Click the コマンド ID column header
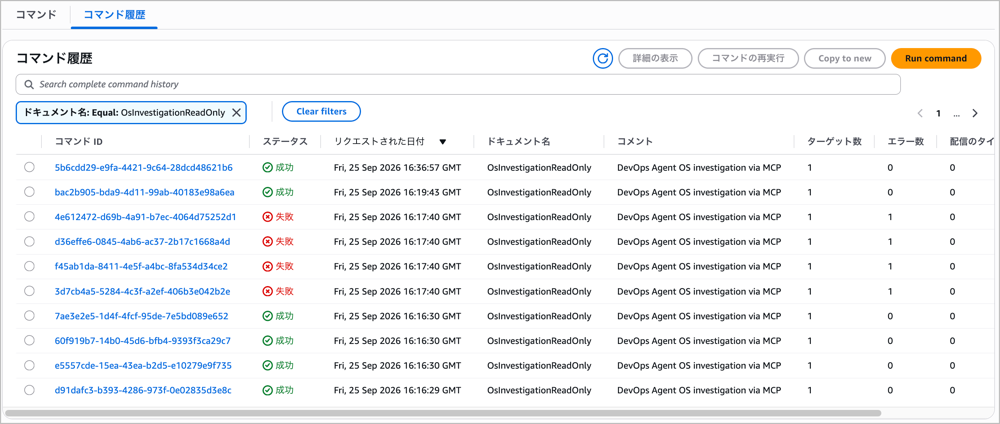Image resolution: width=1000 pixels, height=424 pixels. pos(78,142)
